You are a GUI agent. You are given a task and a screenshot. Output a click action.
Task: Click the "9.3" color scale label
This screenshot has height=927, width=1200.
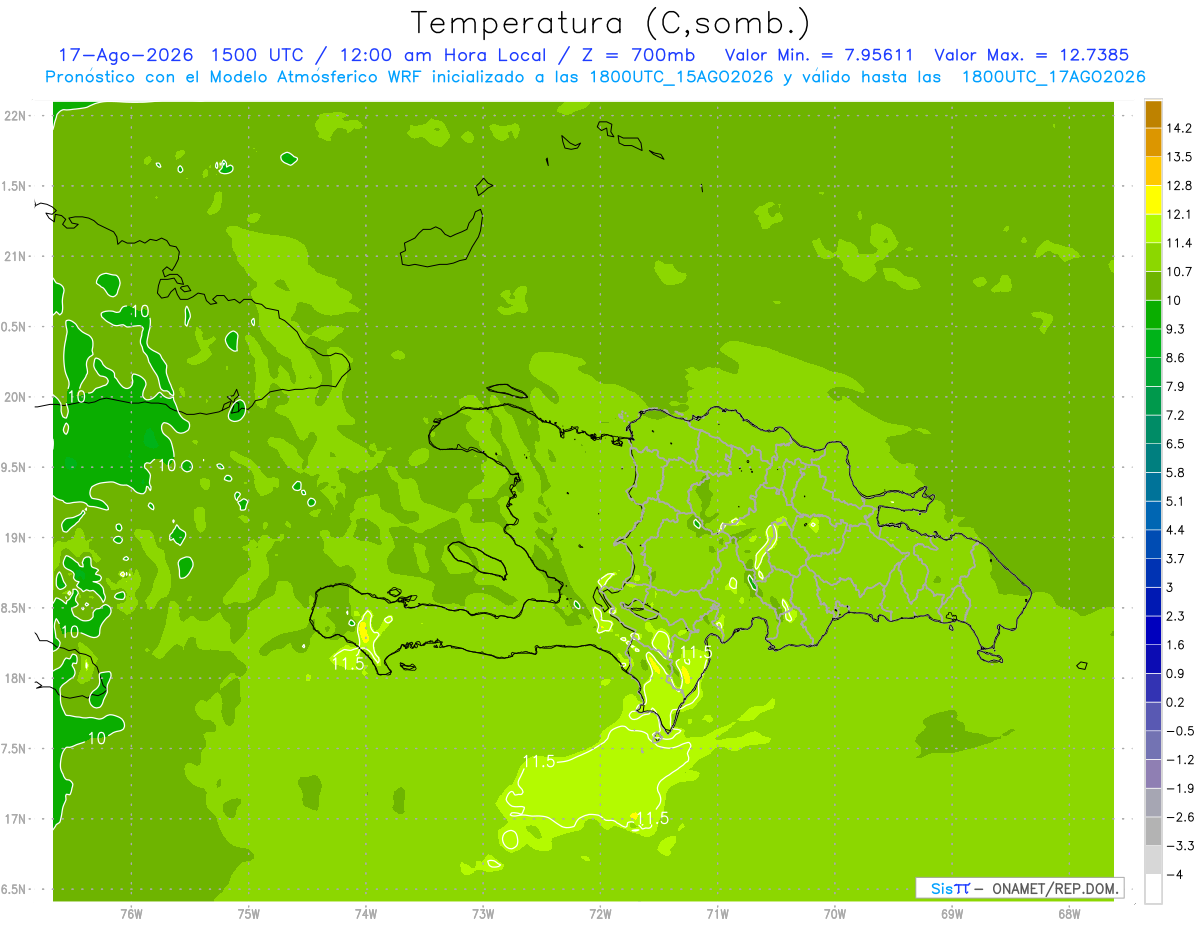point(1175,329)
